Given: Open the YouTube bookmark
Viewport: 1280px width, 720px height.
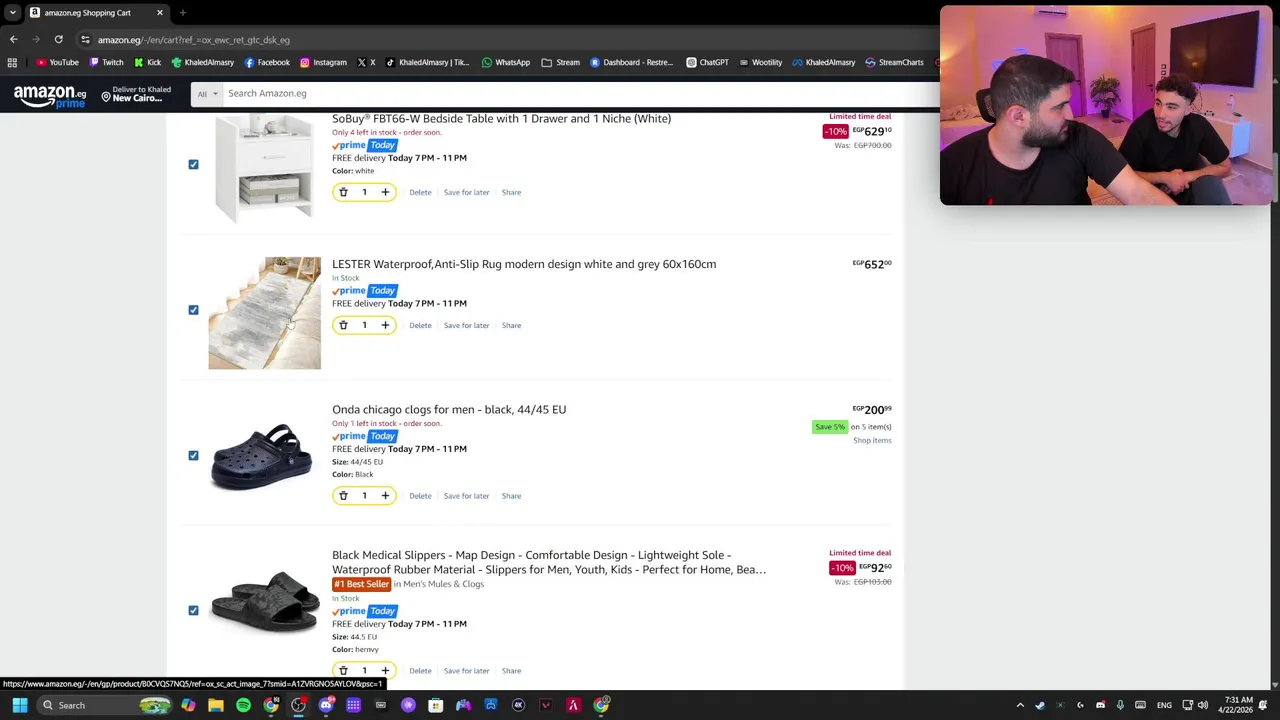Looking at the screenshot, I should pyautogui.click(x=57, y=62).
